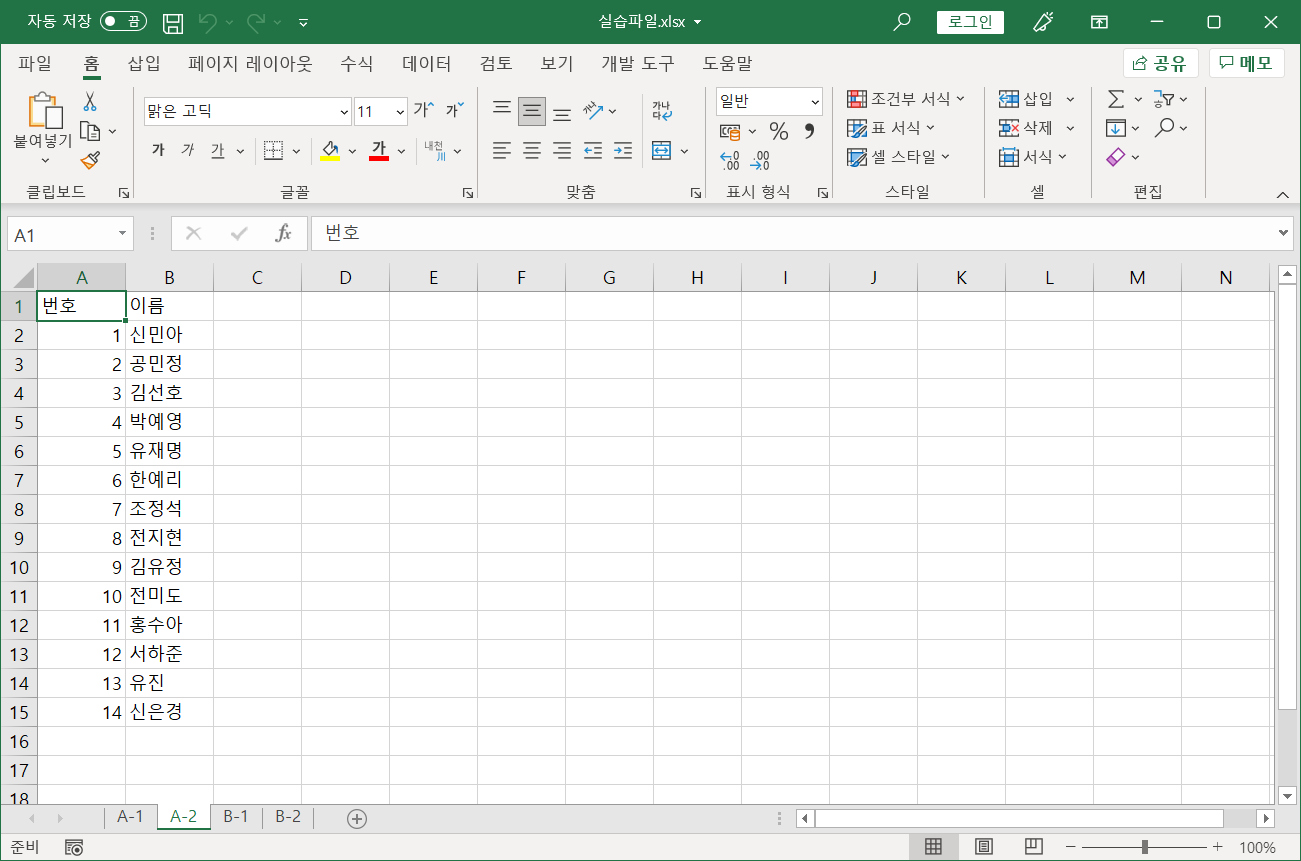Click the Merge and Center icon

[x=661, y=151]
